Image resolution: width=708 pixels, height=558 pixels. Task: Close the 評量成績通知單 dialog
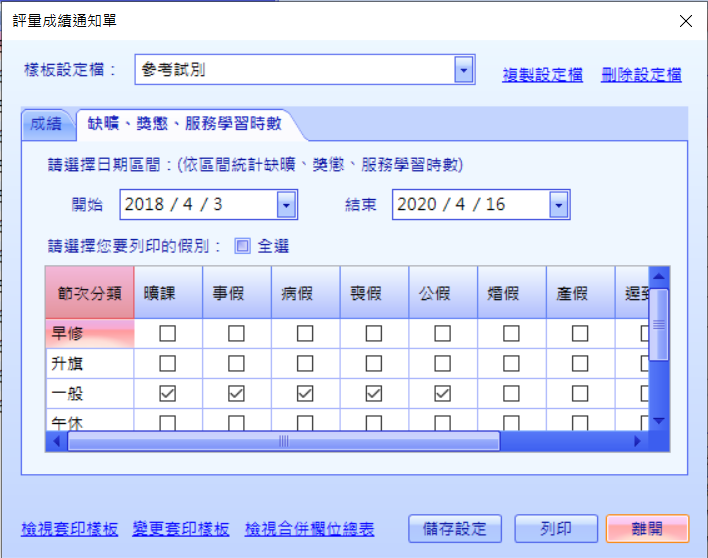pyautogui.click(x=686, y=21)
